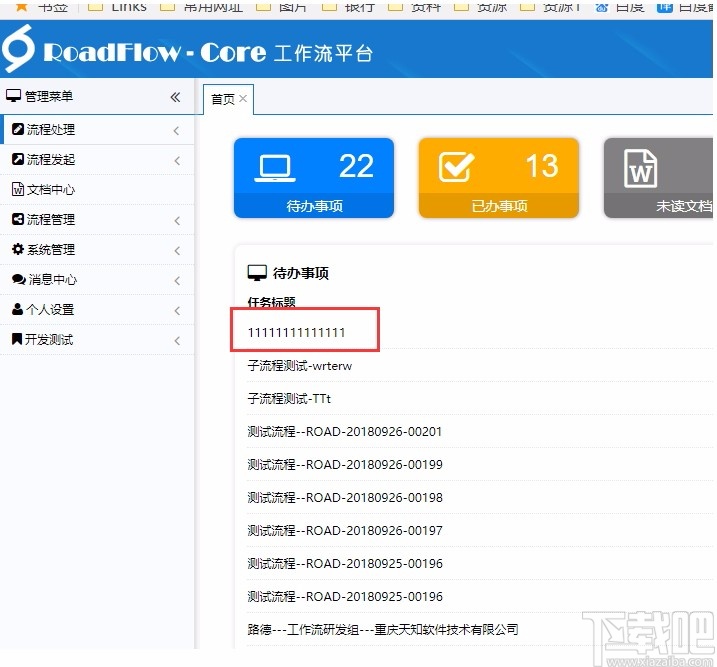Click the 已办事项 label on orange card
This screenshot has width=717, height=667.
click(x=499, y=206)
